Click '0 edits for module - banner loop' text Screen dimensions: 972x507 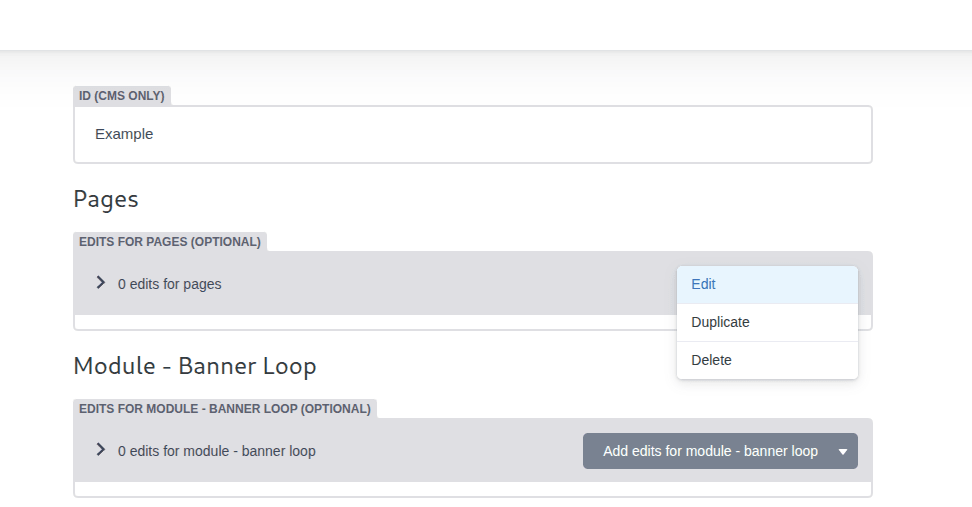click(216, 451)
